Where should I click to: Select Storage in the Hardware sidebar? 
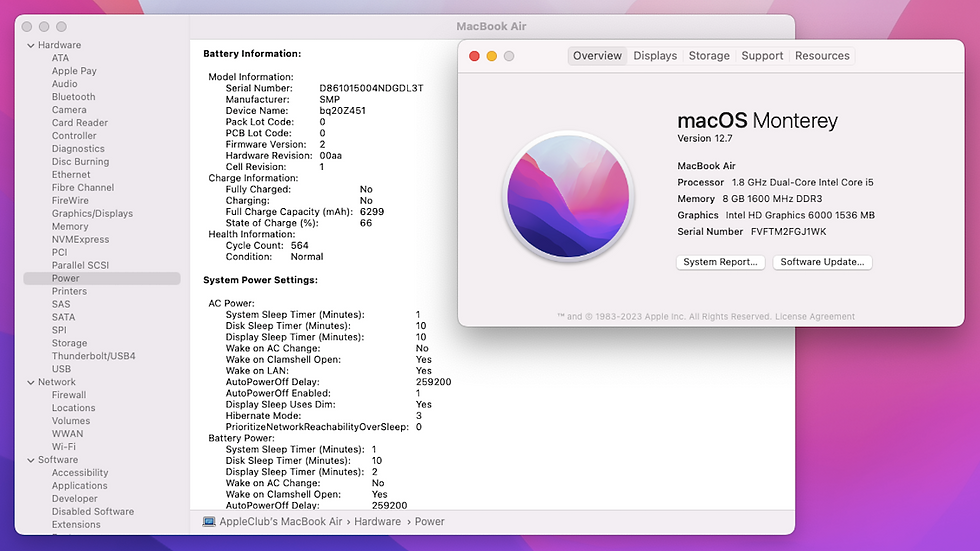pyautogui.click(x=69, y=344)
